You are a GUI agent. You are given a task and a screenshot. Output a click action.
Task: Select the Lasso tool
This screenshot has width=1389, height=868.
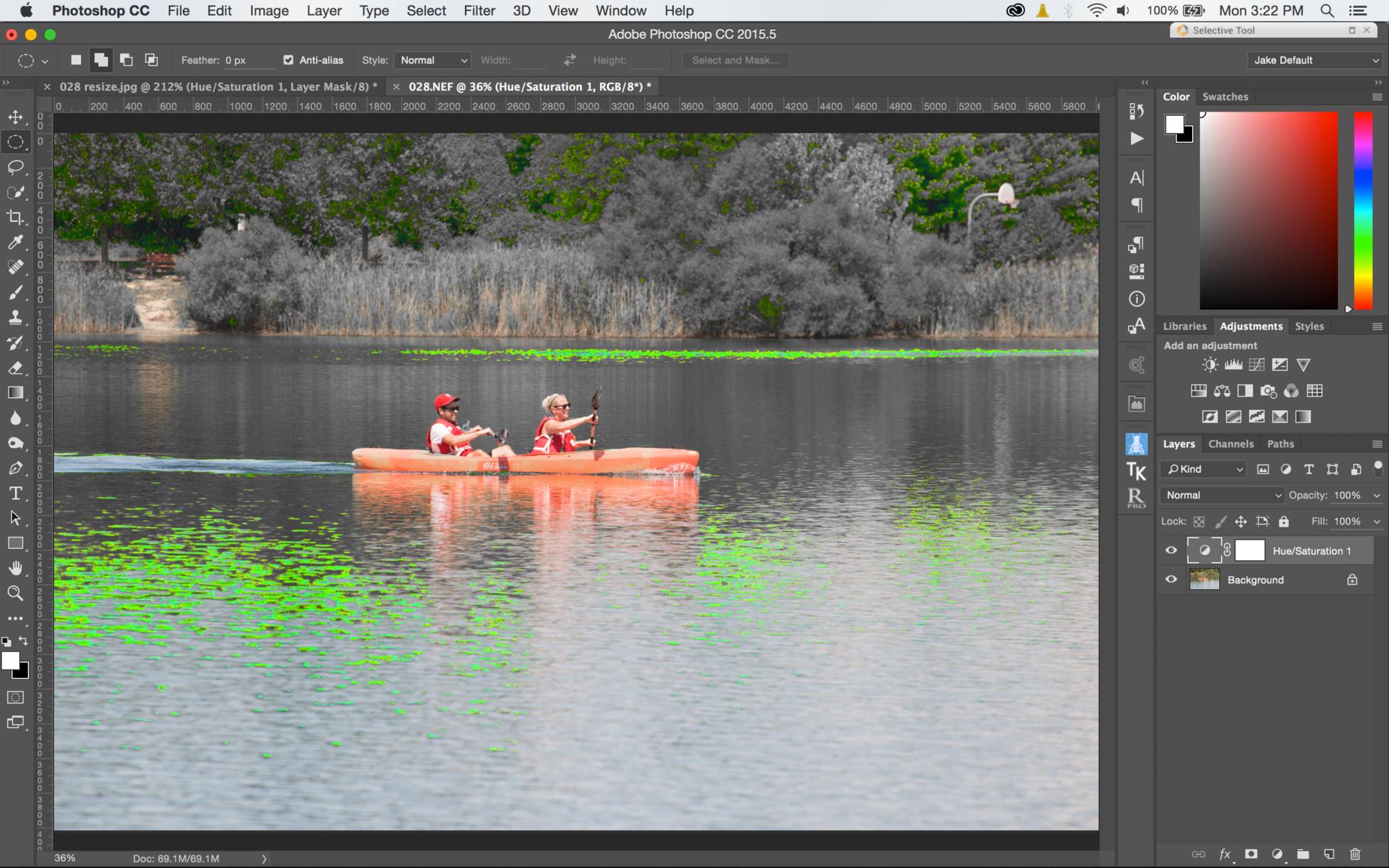coord(16,167)
